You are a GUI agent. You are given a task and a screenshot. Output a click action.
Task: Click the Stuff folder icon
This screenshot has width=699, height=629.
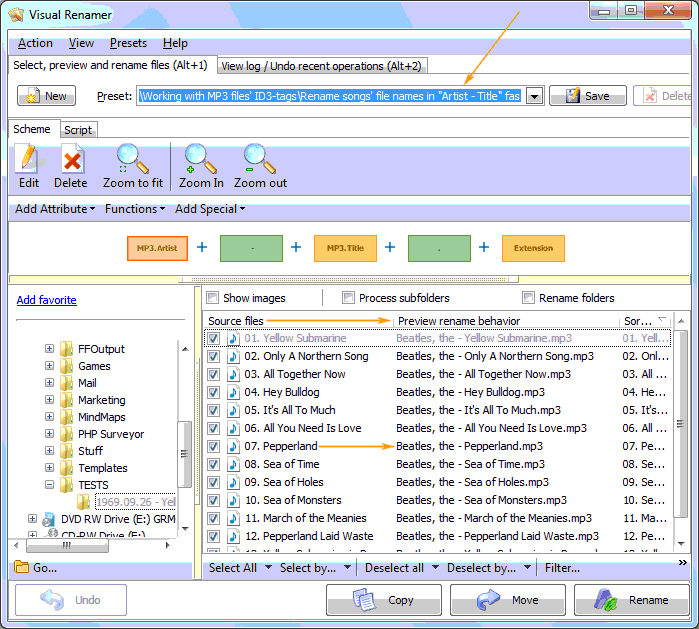point(66,451)
